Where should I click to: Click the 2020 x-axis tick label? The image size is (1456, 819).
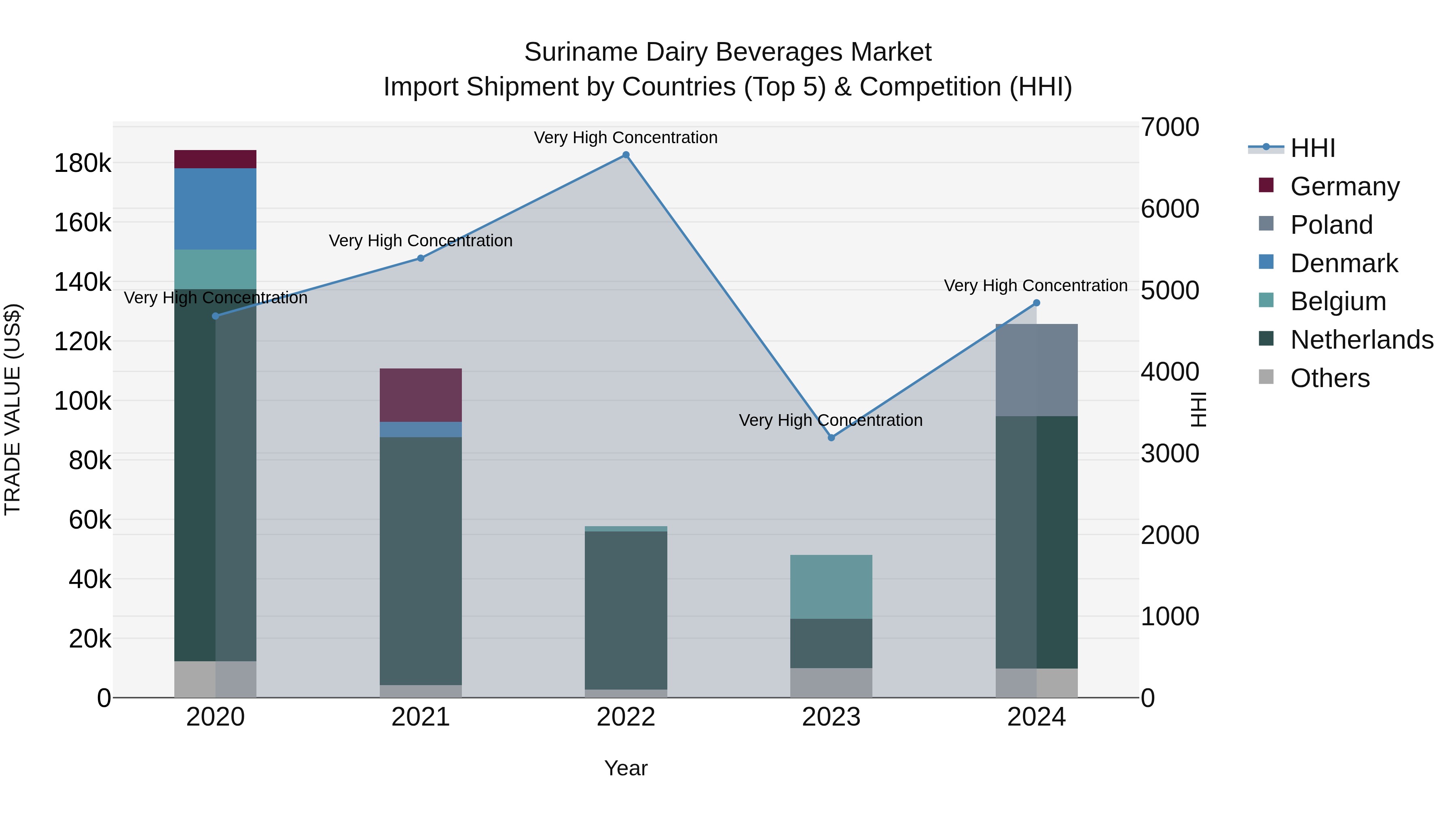(215, 717)
